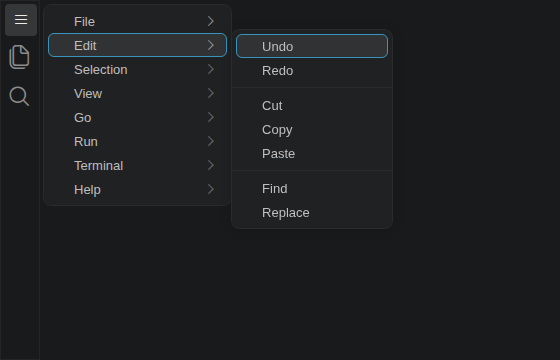Open the Help menu
Viewport: 560px width, 360px height.
pyautogui.click(x=138, y=189)
